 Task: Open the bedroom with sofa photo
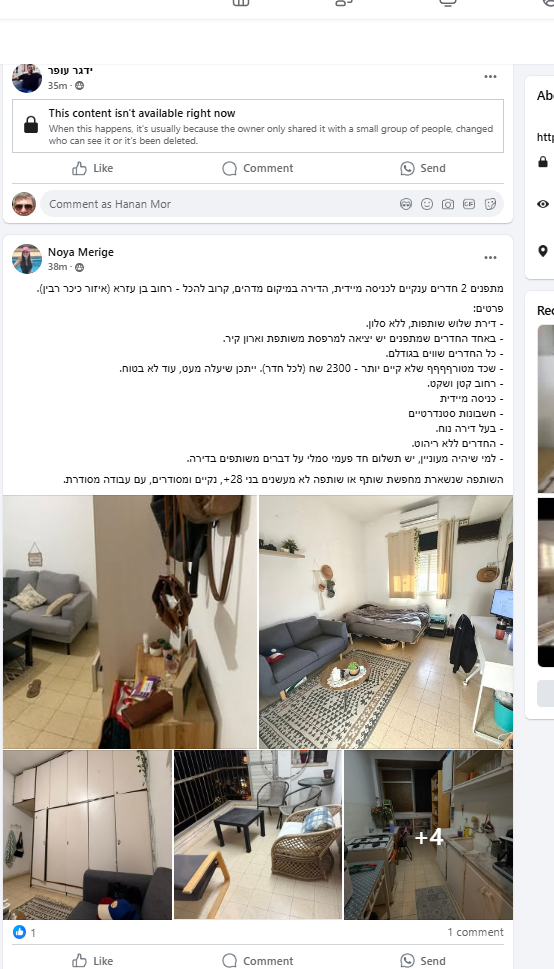tap(386, 622)
